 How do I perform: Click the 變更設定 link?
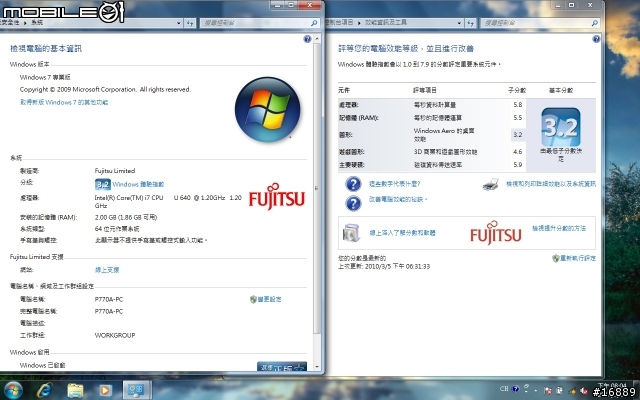269,299
